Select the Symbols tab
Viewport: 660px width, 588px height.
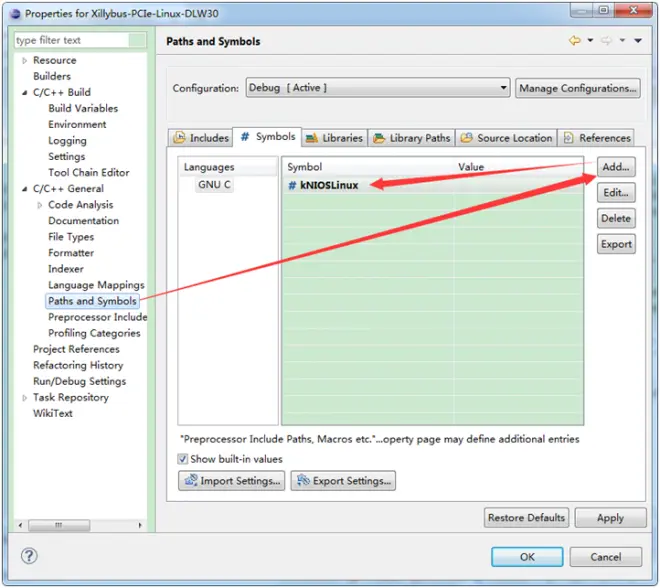pos(267,137)
